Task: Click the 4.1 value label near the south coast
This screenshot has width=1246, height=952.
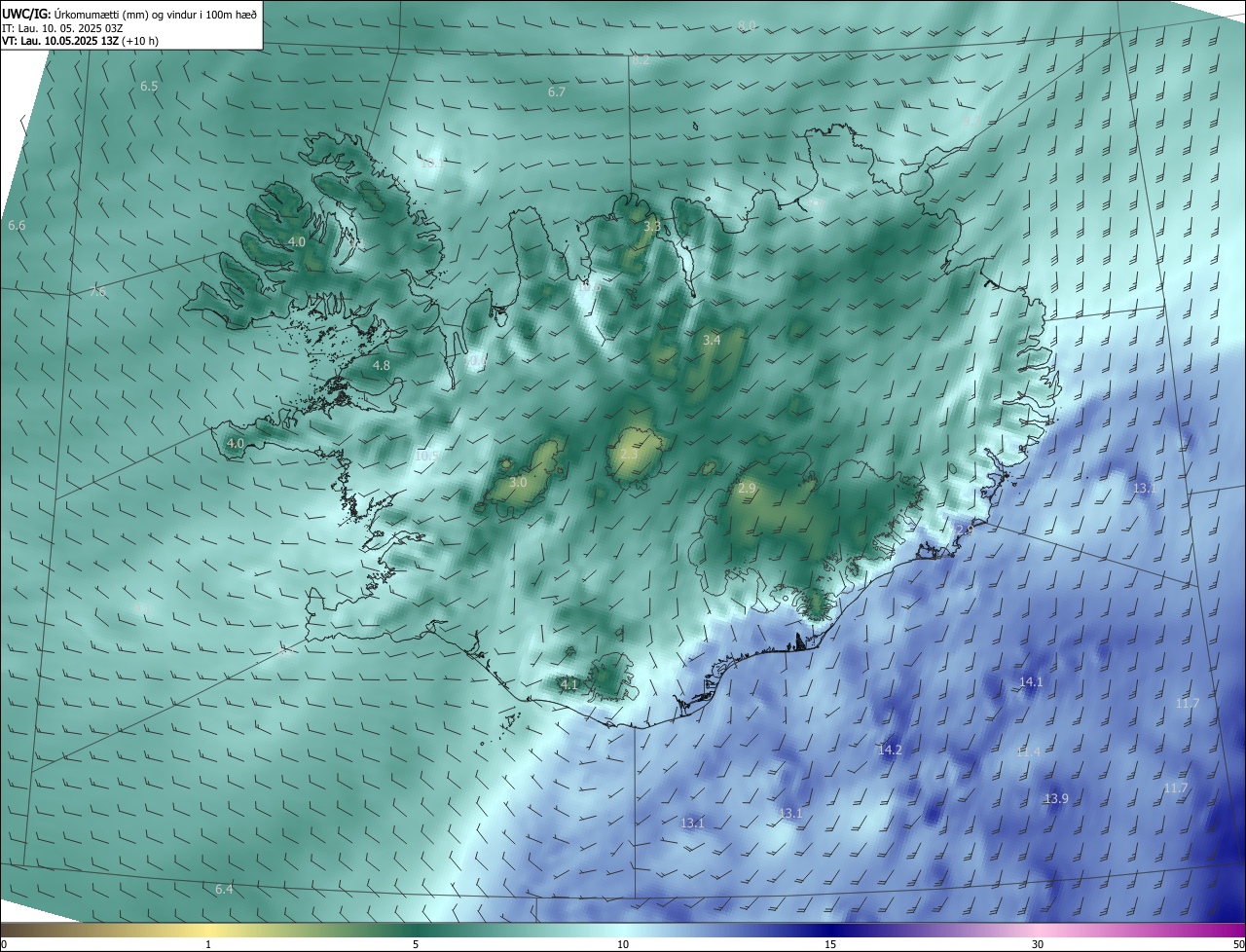Action: [x=569, y=685]
